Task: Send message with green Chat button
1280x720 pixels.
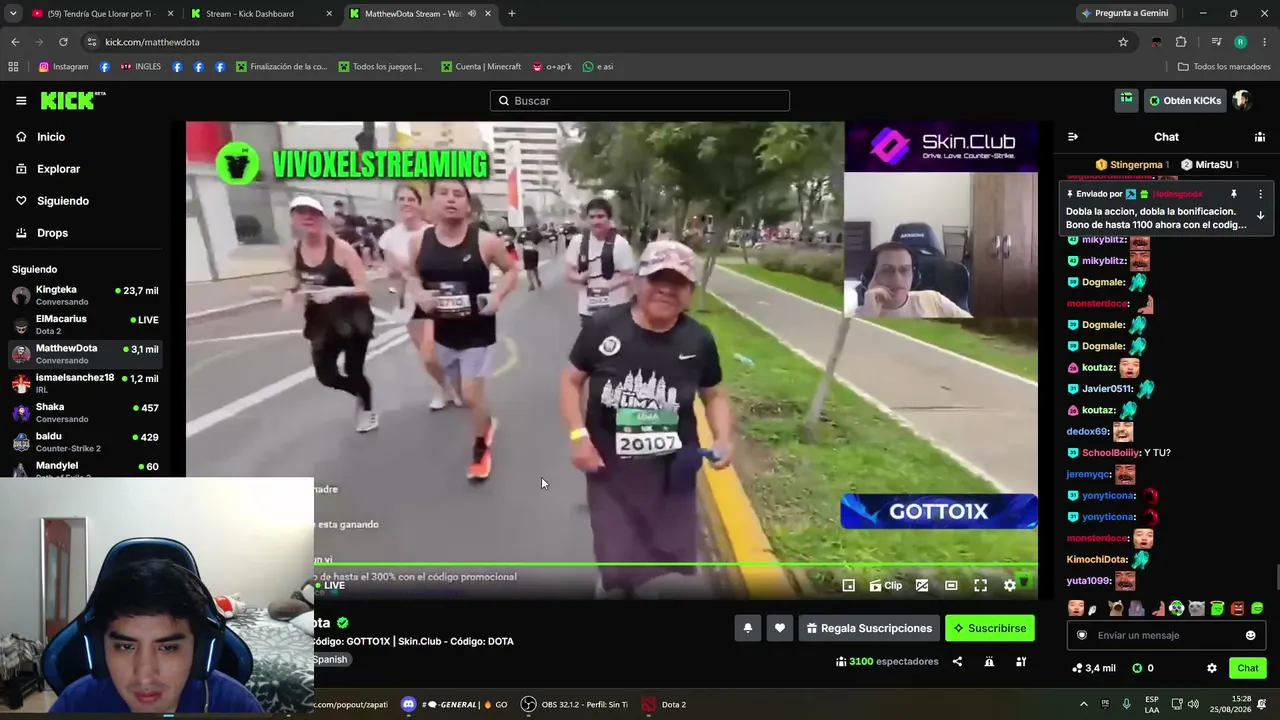Action: click(1248, 668)
